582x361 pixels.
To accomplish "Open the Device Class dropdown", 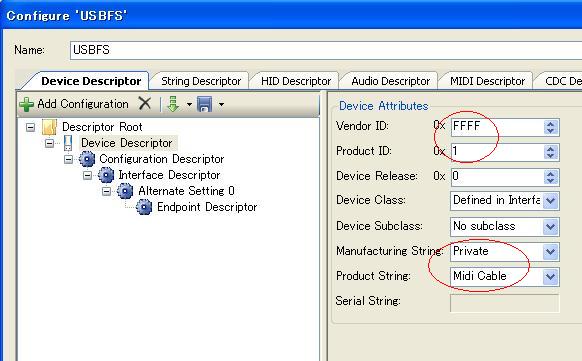I will pyautogui.click(x=550, y=201).
